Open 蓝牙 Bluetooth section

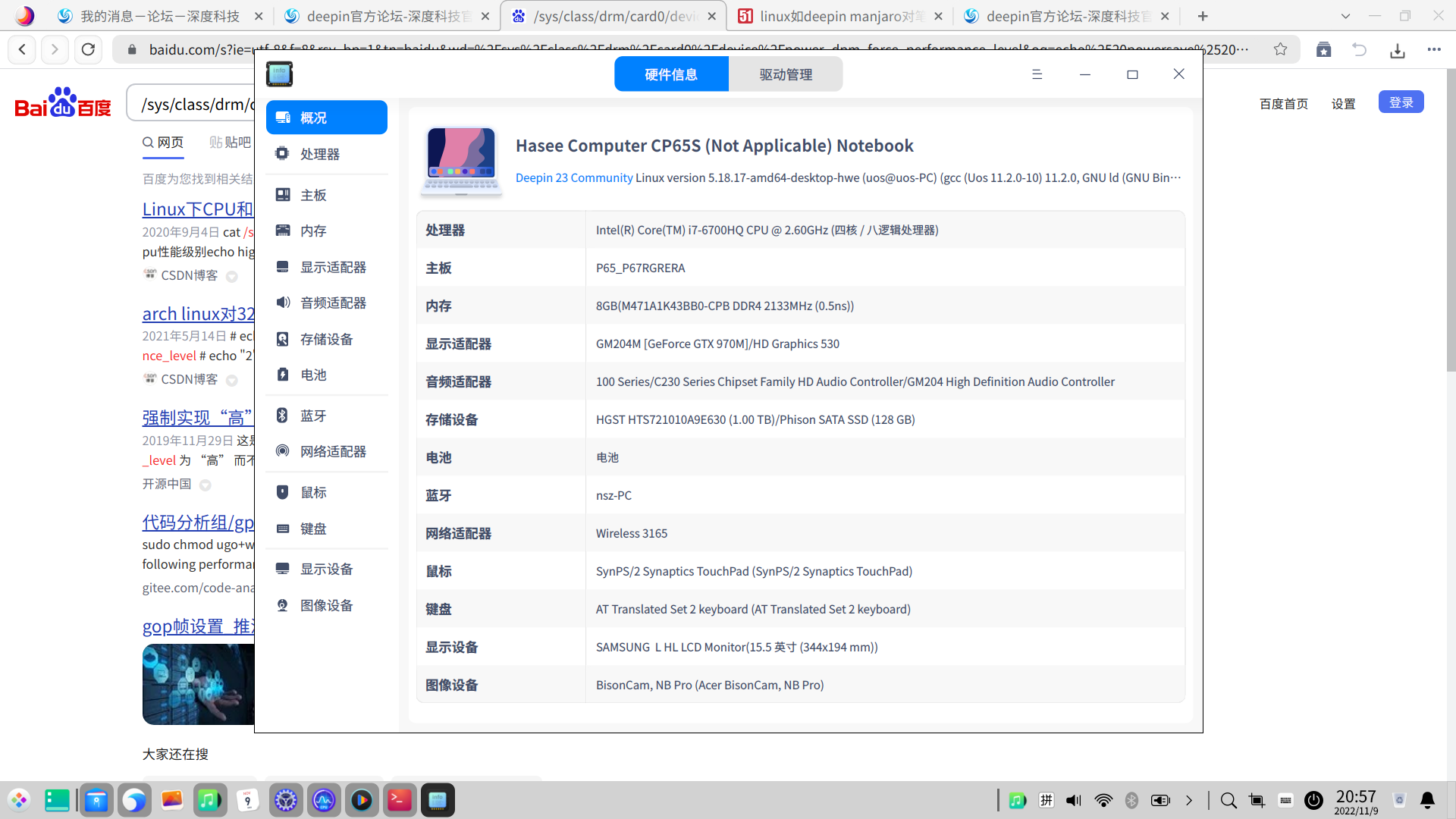tap(312, 416)
